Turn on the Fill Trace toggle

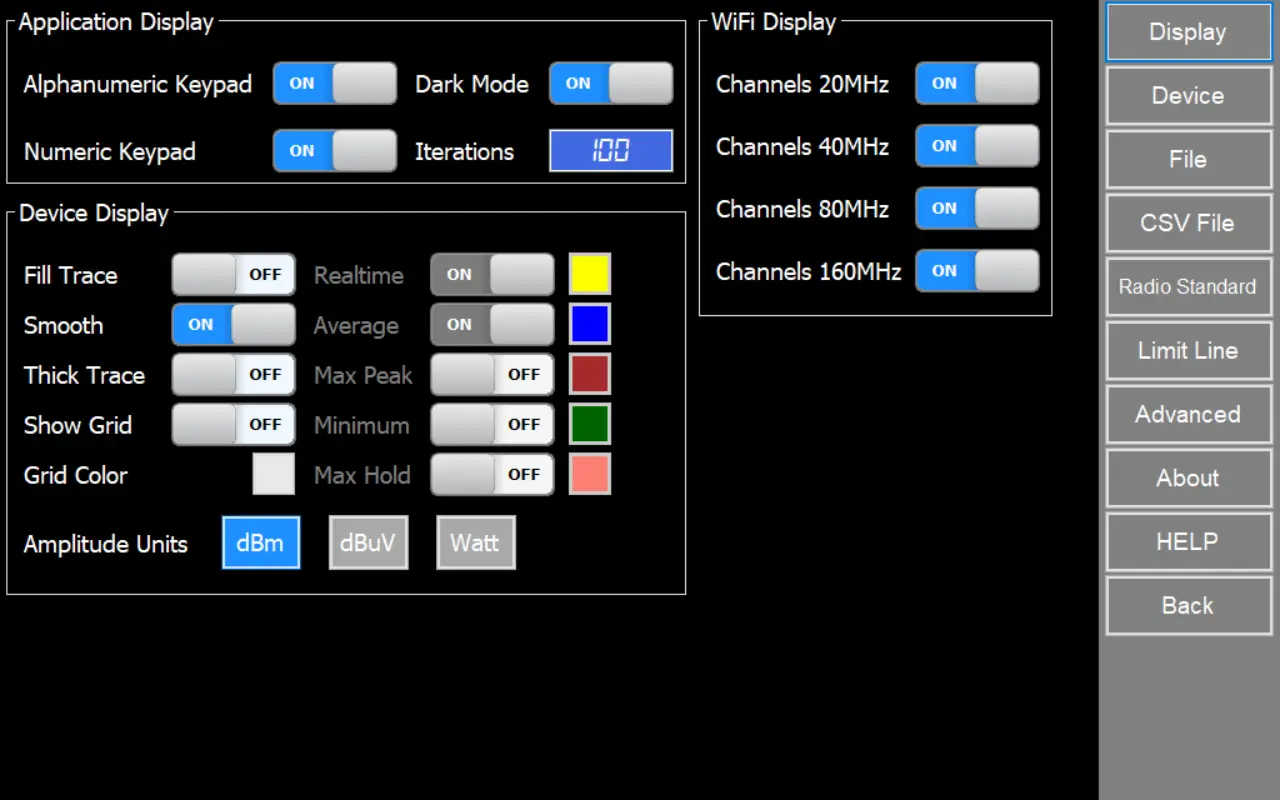pyautogui.click(x=233, y=274)
